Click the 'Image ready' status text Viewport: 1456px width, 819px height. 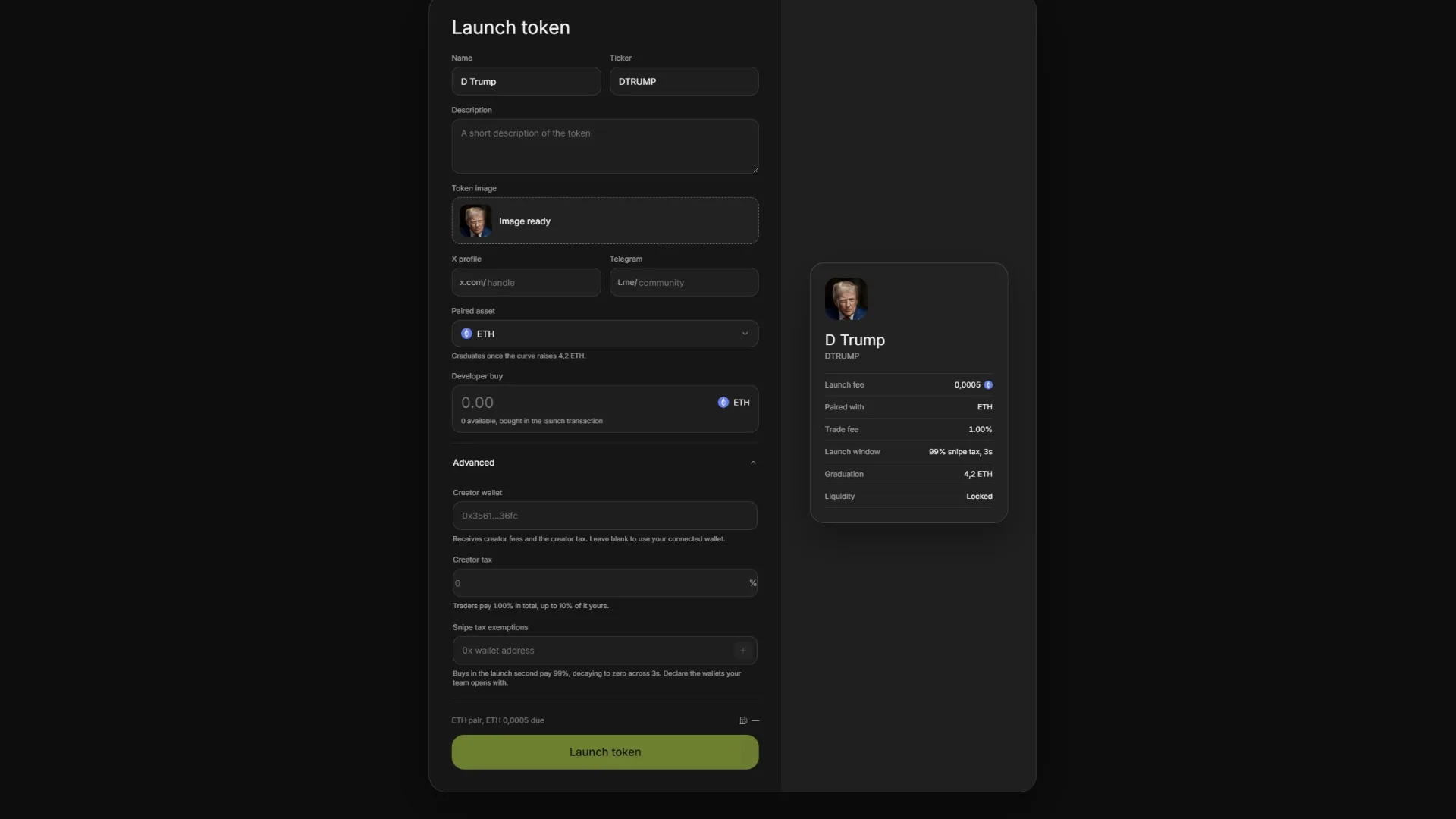(x=525, y=221)
